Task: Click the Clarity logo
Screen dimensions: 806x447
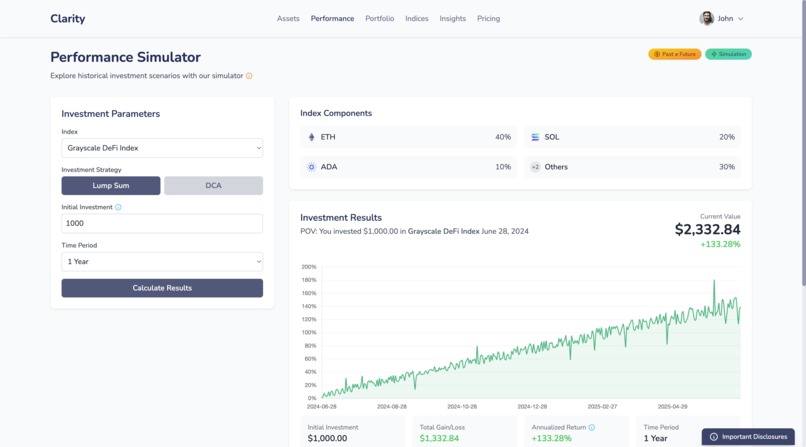Action: (67, 18)
